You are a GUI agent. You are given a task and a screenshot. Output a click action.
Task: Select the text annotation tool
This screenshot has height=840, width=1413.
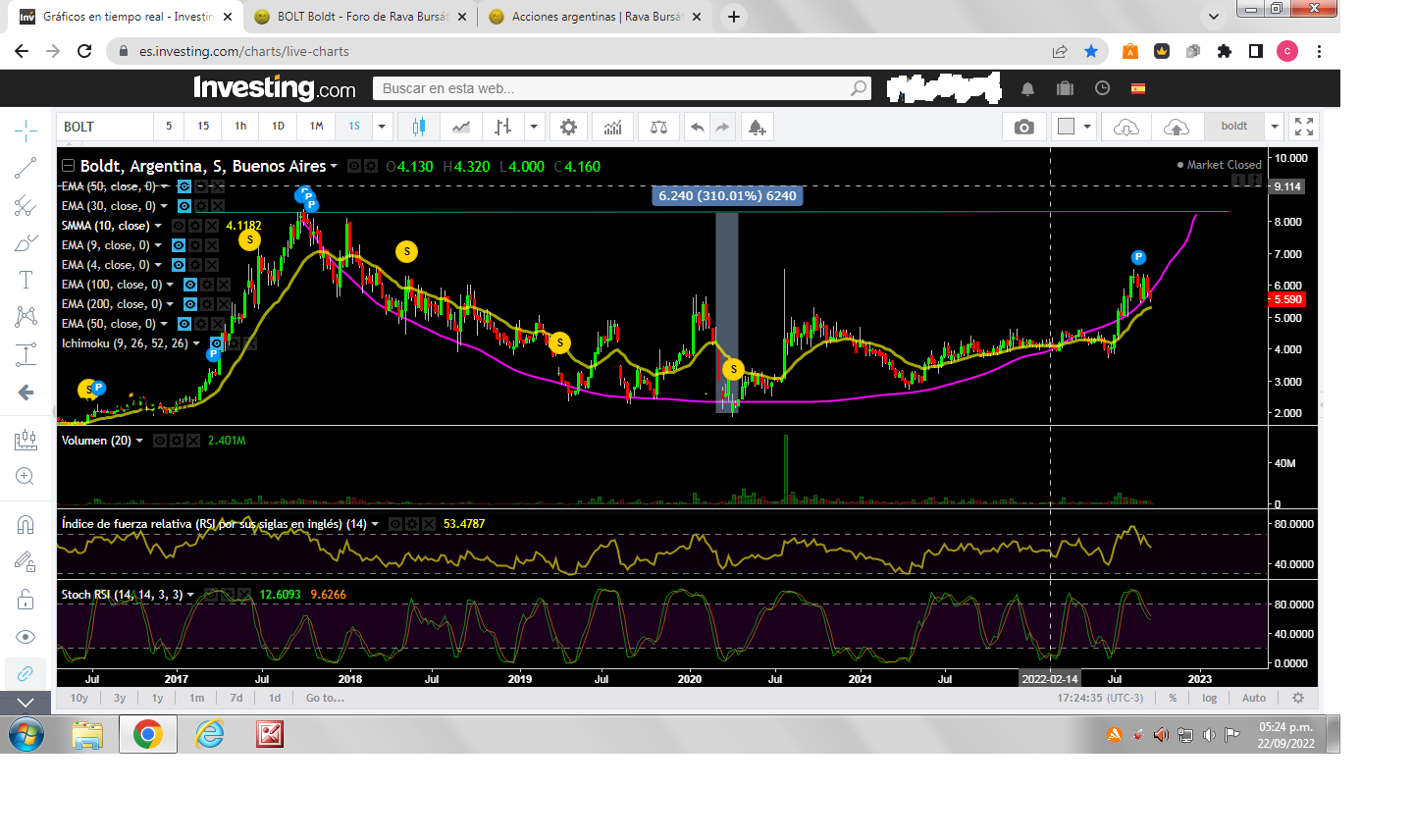(26, 280)
